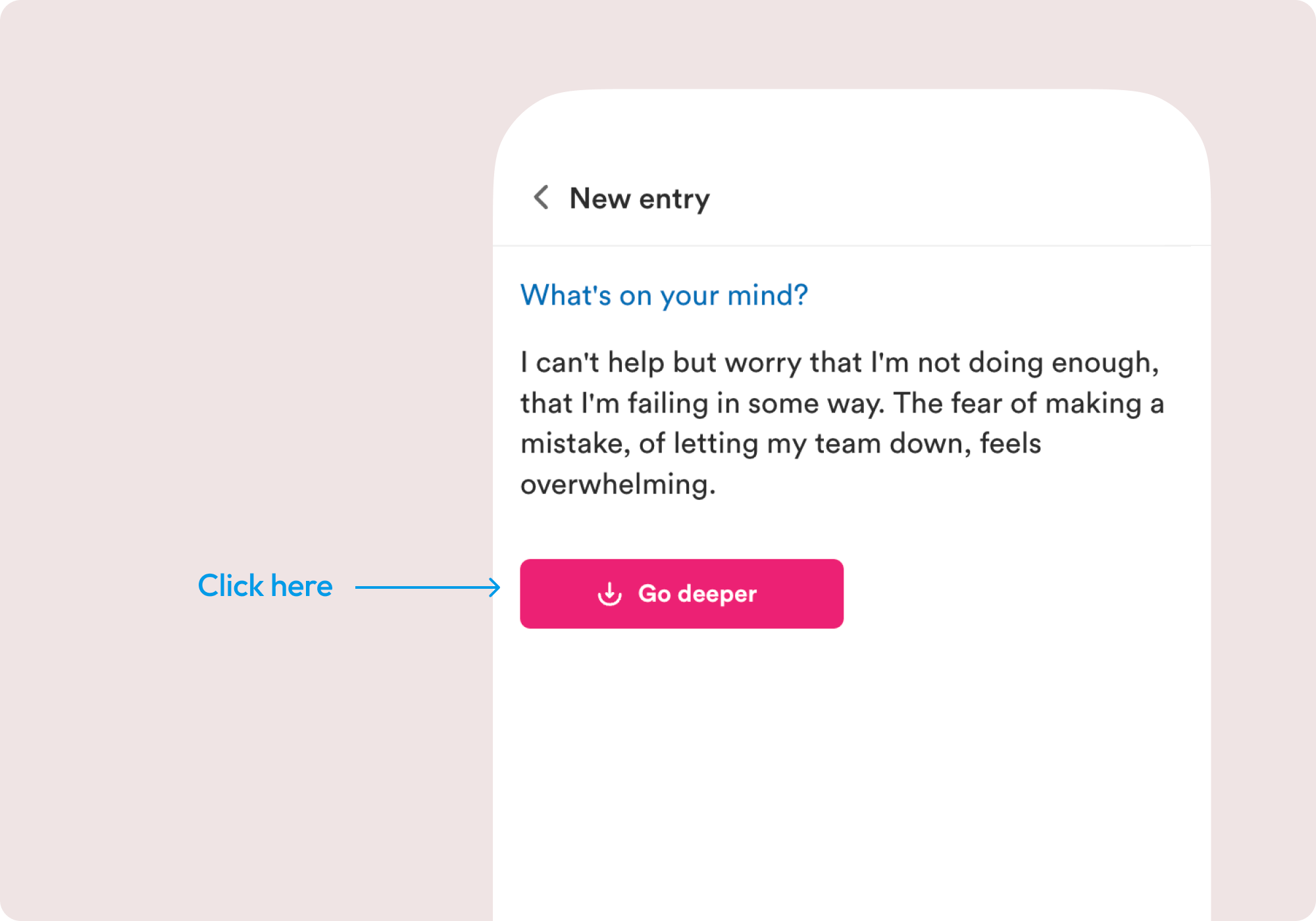Screen dimensions: 1316x921
Task: Click the word mind? in the prompt
Action: pos(768,295)
